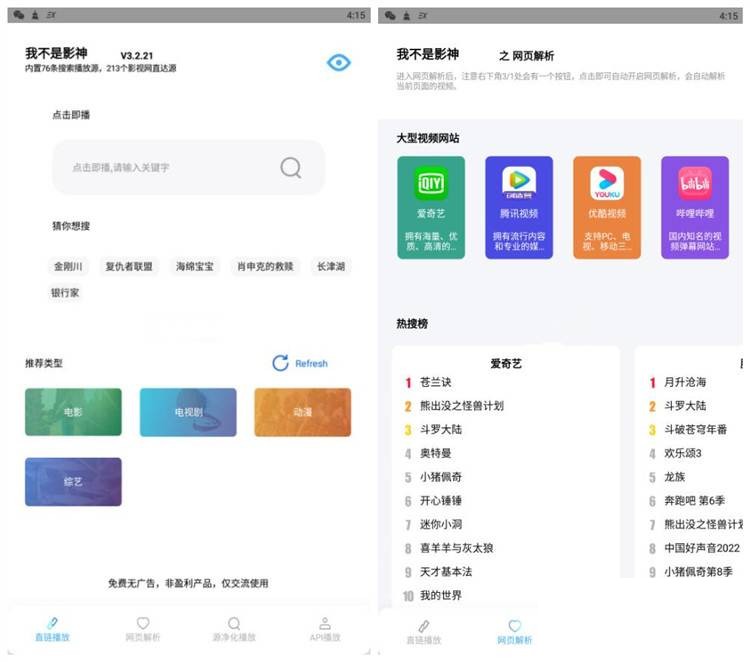Select suggested search 金刚川
Image resolution: width=750 pixels, height=662 pixels.
pyautogui.click(x=68, y=266)
